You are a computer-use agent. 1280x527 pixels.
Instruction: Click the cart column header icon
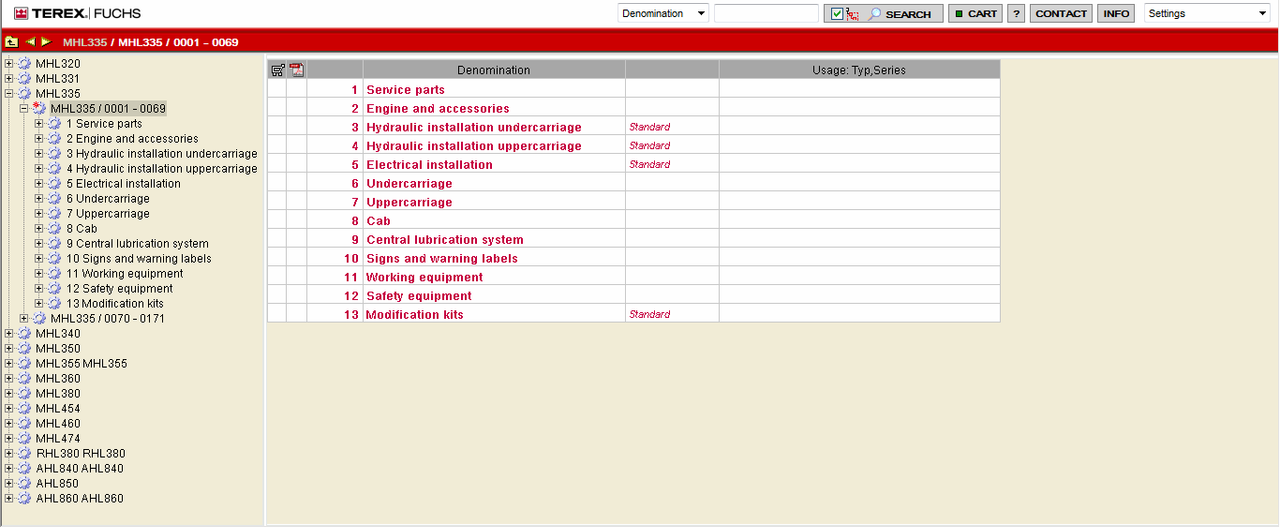tap(277, 70)
